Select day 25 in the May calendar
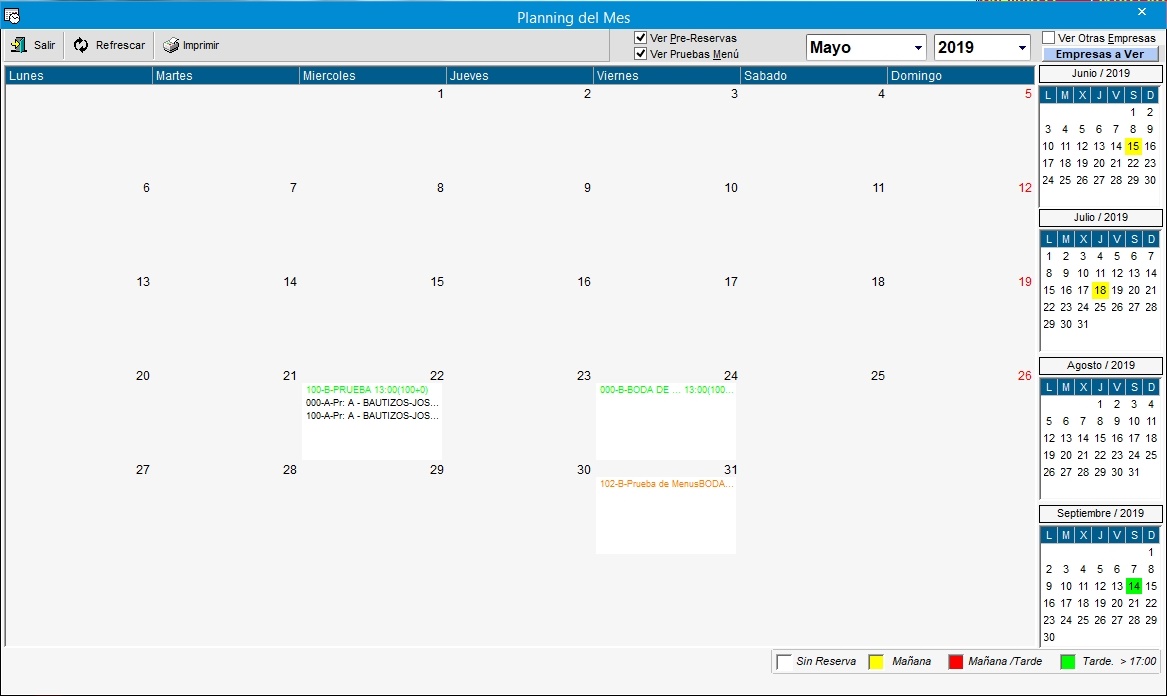The width and height of the screenshot is (1167, 696). (878, 376)
